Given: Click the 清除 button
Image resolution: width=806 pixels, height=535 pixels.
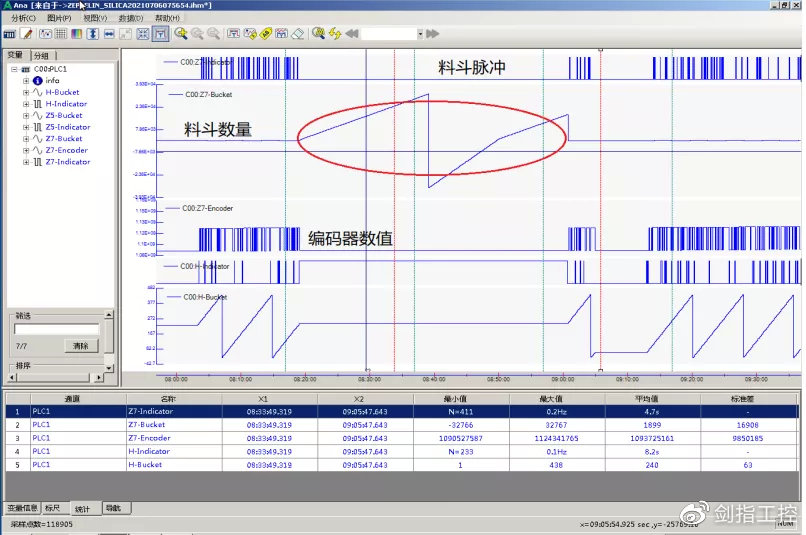Looking at the screenshot, I should [x=81, y=346].
